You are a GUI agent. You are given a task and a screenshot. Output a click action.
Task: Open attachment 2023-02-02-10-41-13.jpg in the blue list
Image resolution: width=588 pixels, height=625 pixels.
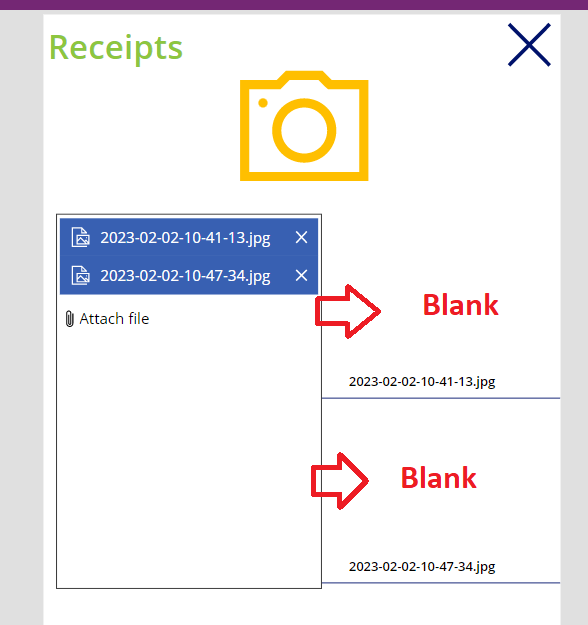pos(185,238)
